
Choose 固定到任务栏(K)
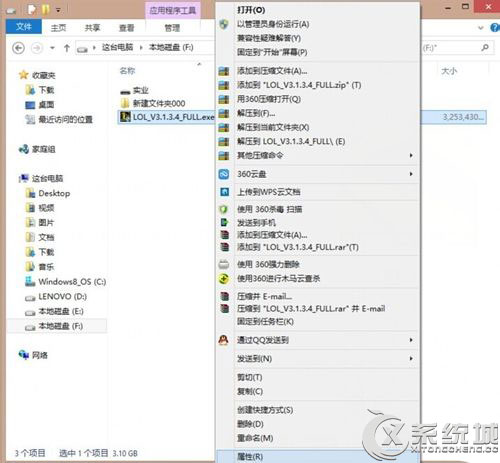[265, 321]
